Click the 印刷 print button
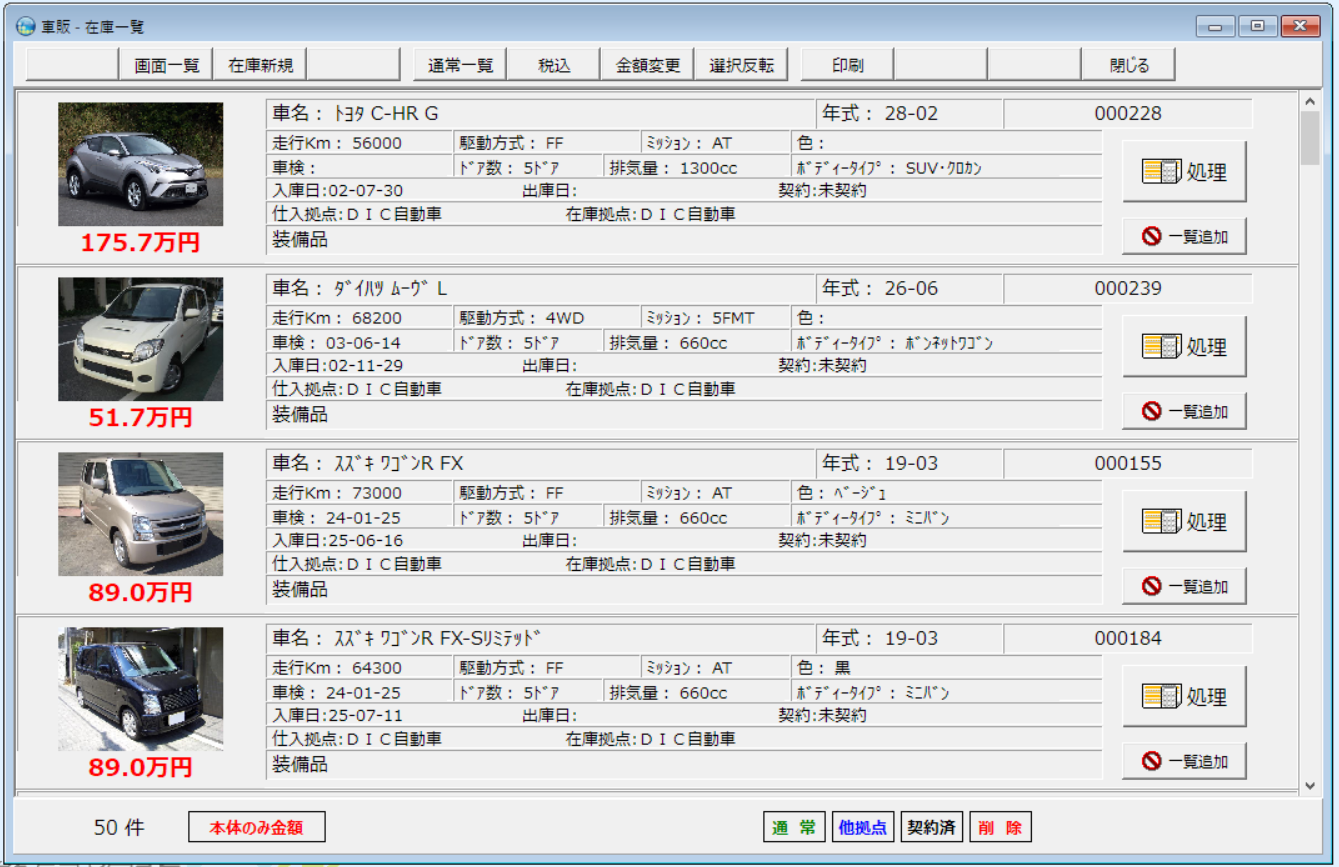Image resolution: width=1339 pixels, height=867 pixels. point(847,65)
